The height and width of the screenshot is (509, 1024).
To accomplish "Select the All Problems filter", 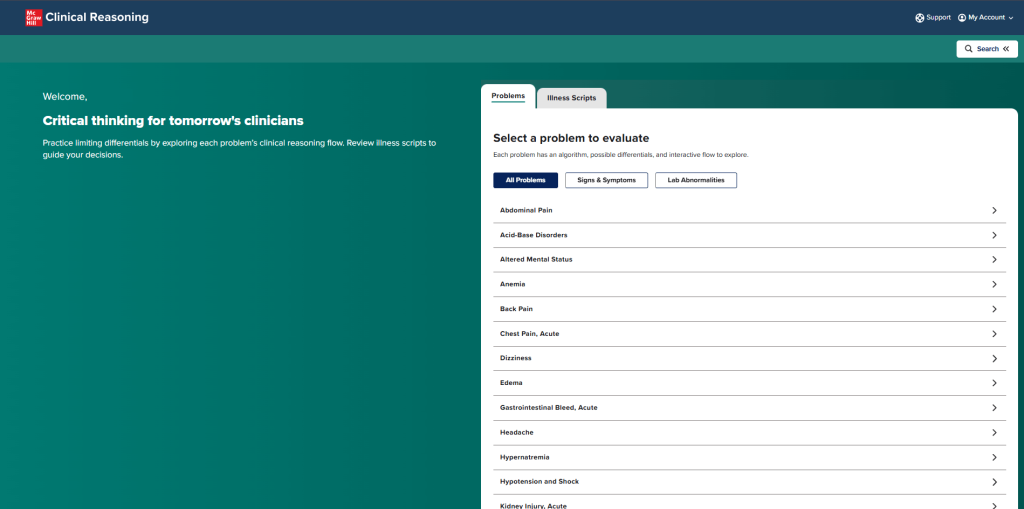I will [525, 180].
